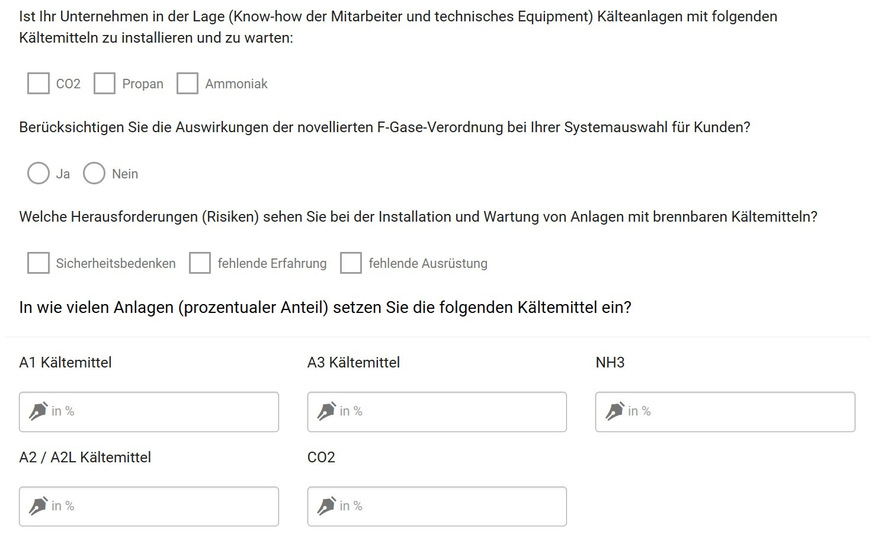This screenshot has width=872, height=537.
Task: Activate the NH3 percentage input field
Action: (x=736, y=411)
